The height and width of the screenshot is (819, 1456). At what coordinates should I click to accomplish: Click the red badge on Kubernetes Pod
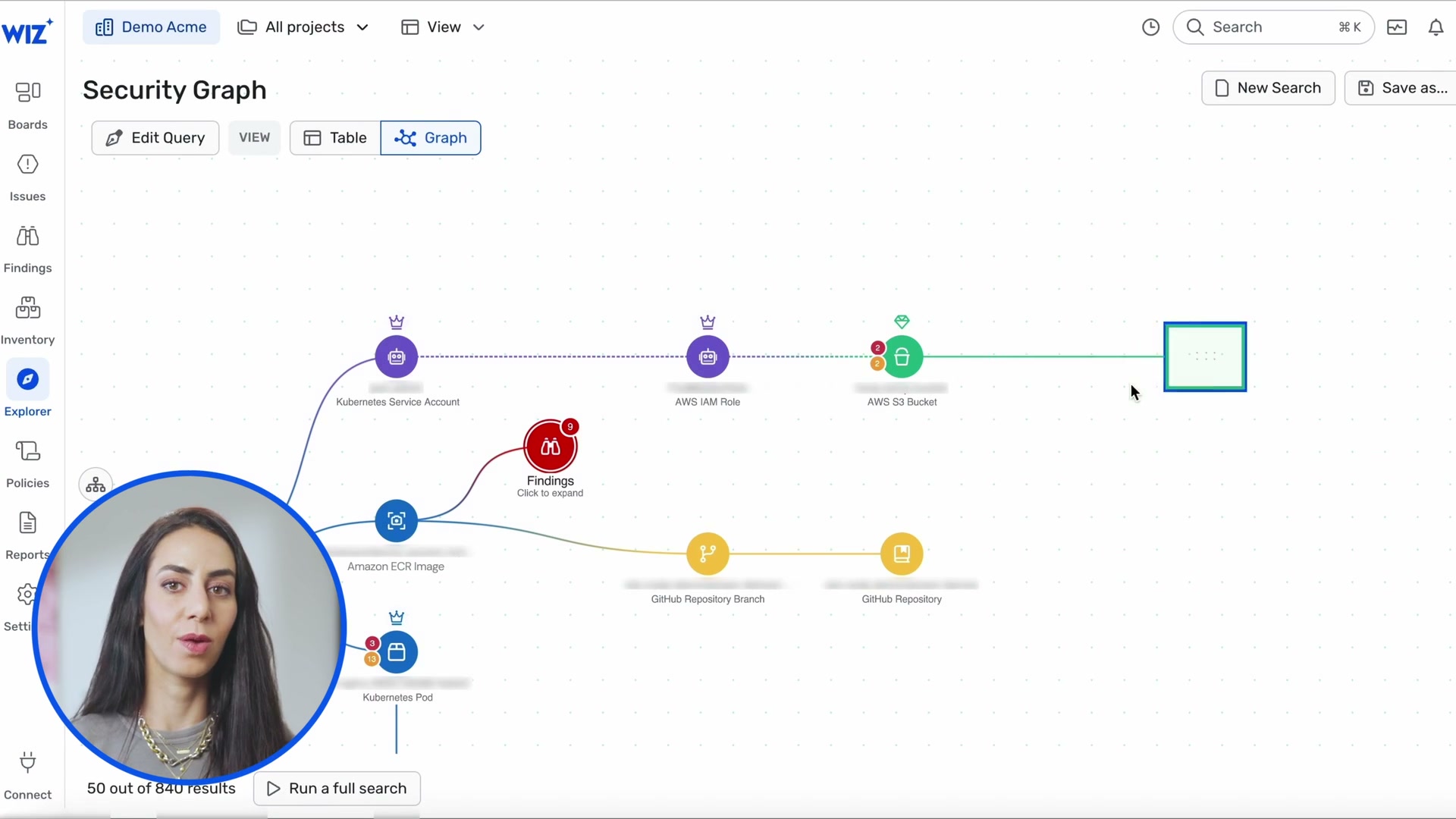tap(372, 643)
